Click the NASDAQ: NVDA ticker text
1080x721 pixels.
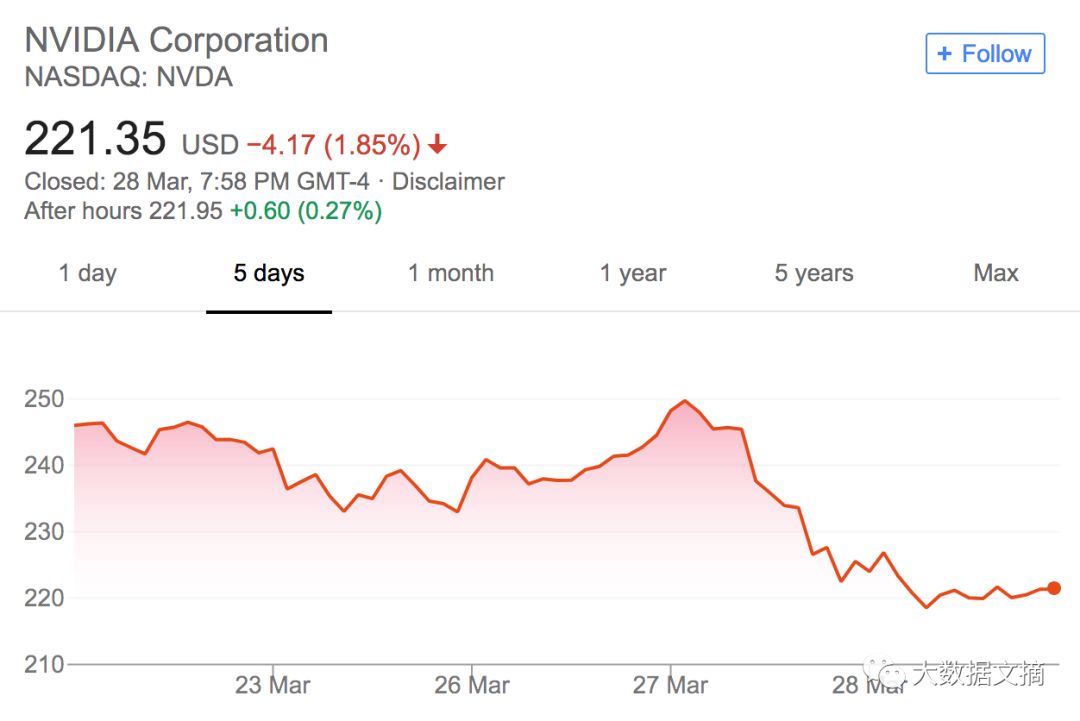click(x=128, y=77)
